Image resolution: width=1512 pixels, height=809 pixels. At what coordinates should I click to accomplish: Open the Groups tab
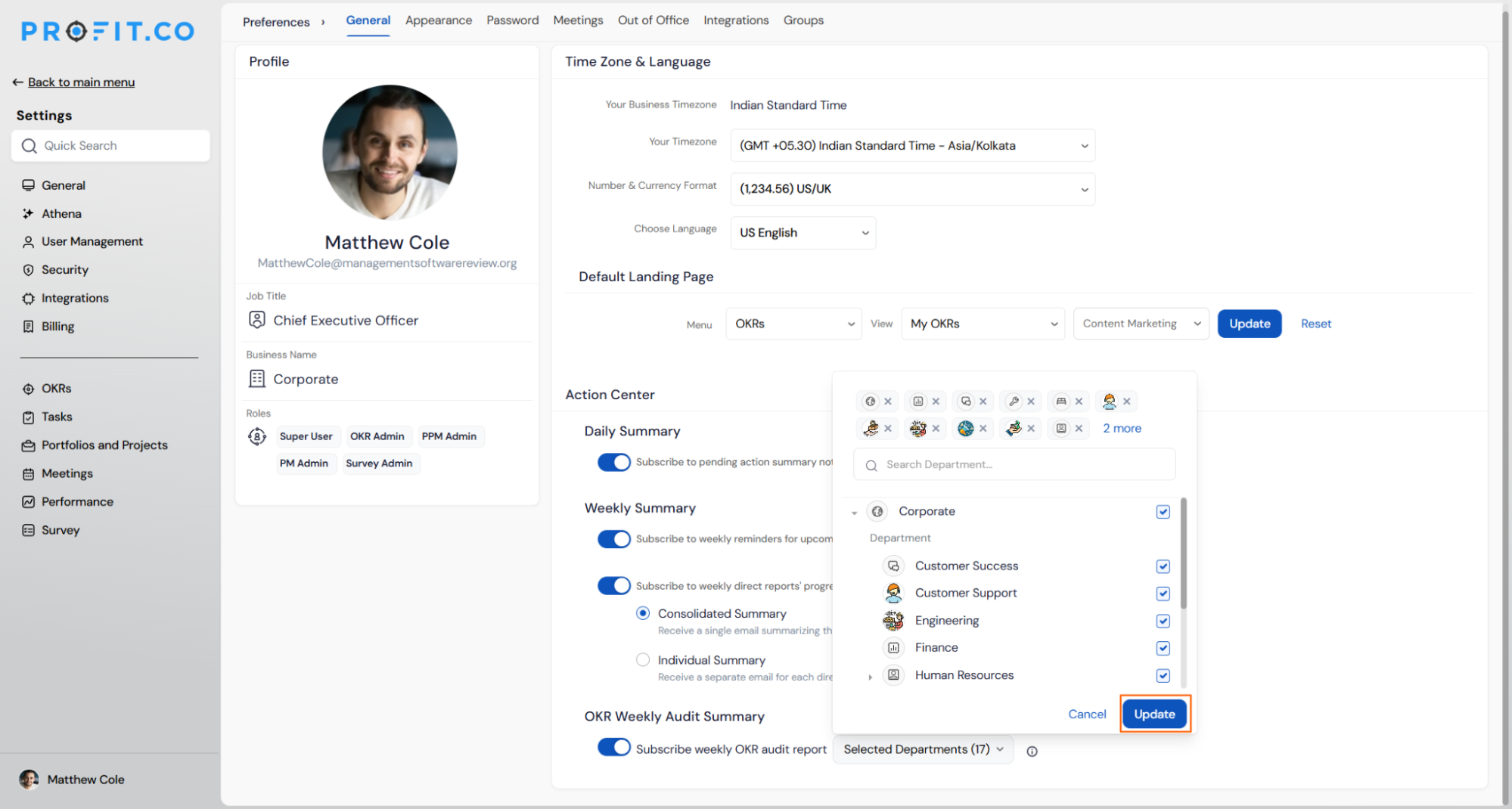[x=803, y=20]
